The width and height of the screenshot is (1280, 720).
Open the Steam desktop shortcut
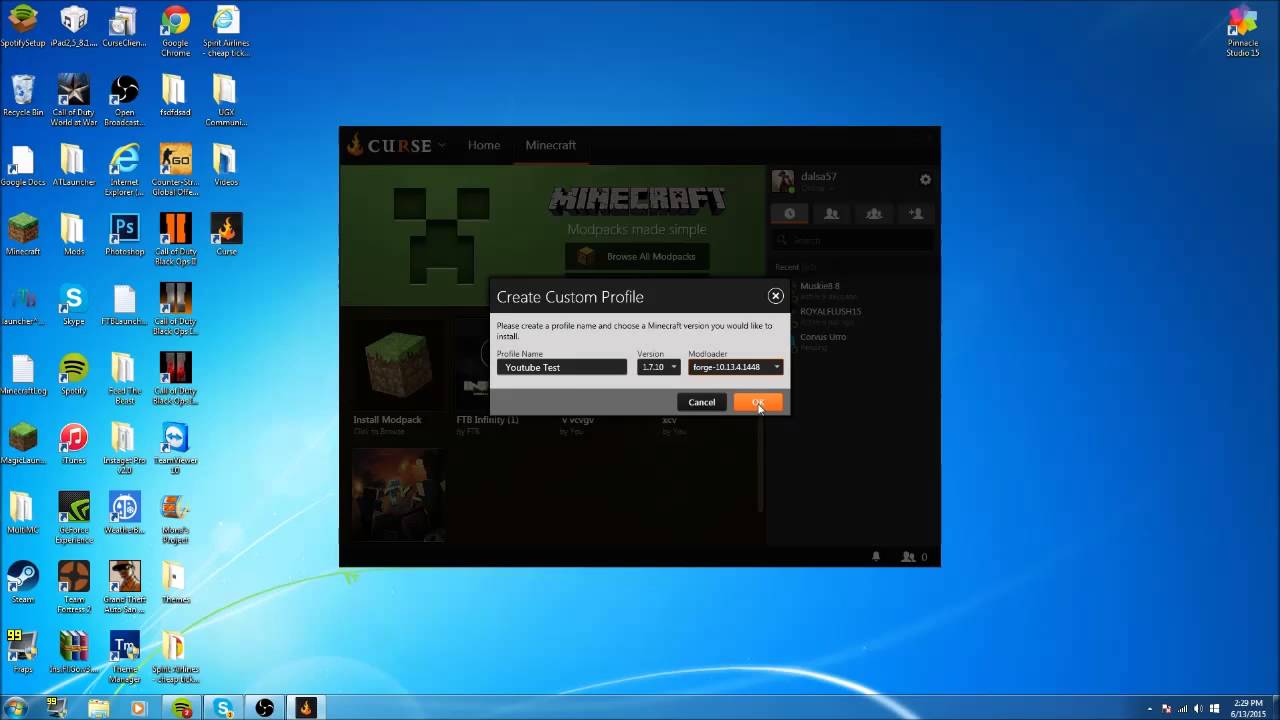[x=22, y=582]
